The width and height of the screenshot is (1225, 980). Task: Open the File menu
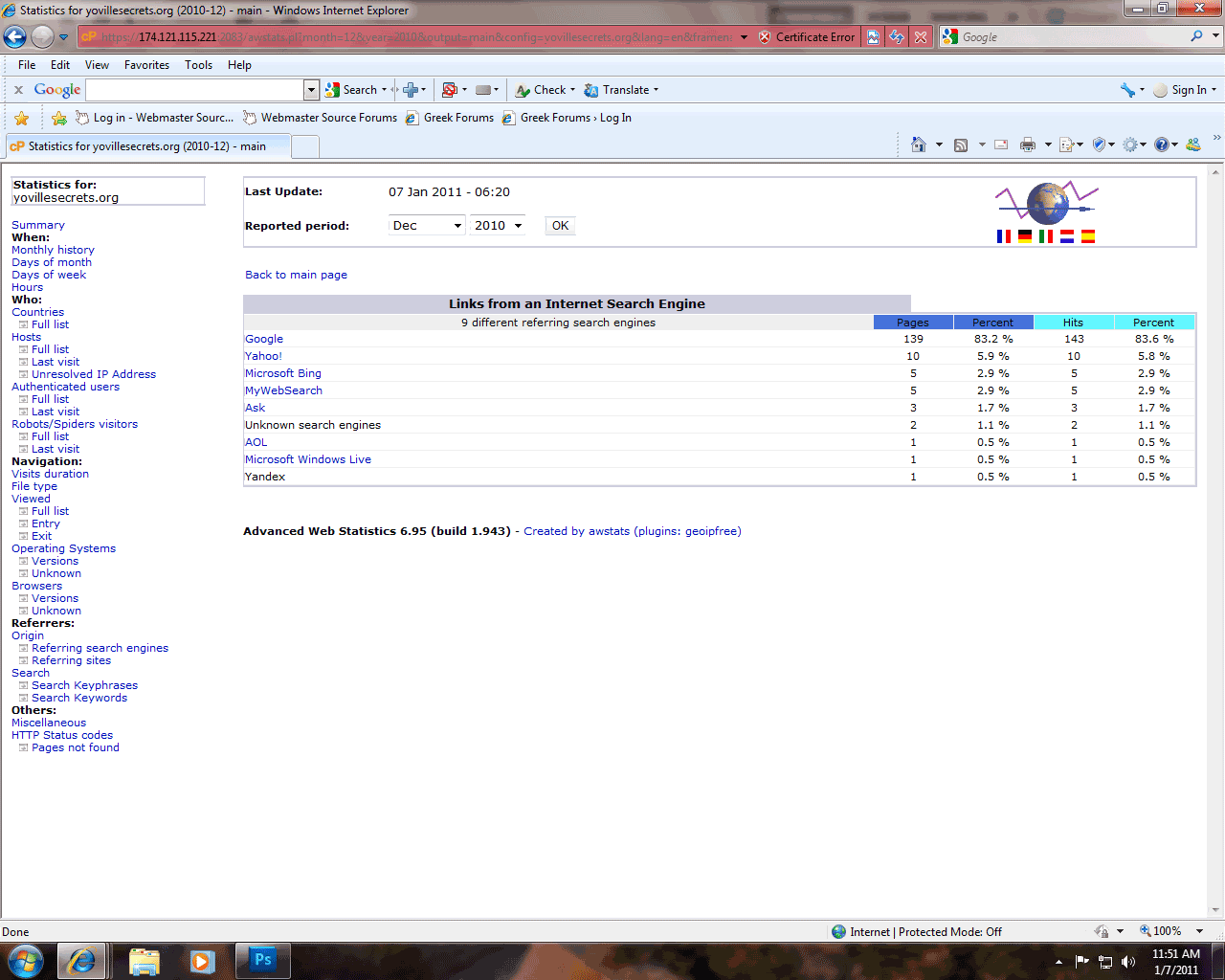[x=27, y=65]
